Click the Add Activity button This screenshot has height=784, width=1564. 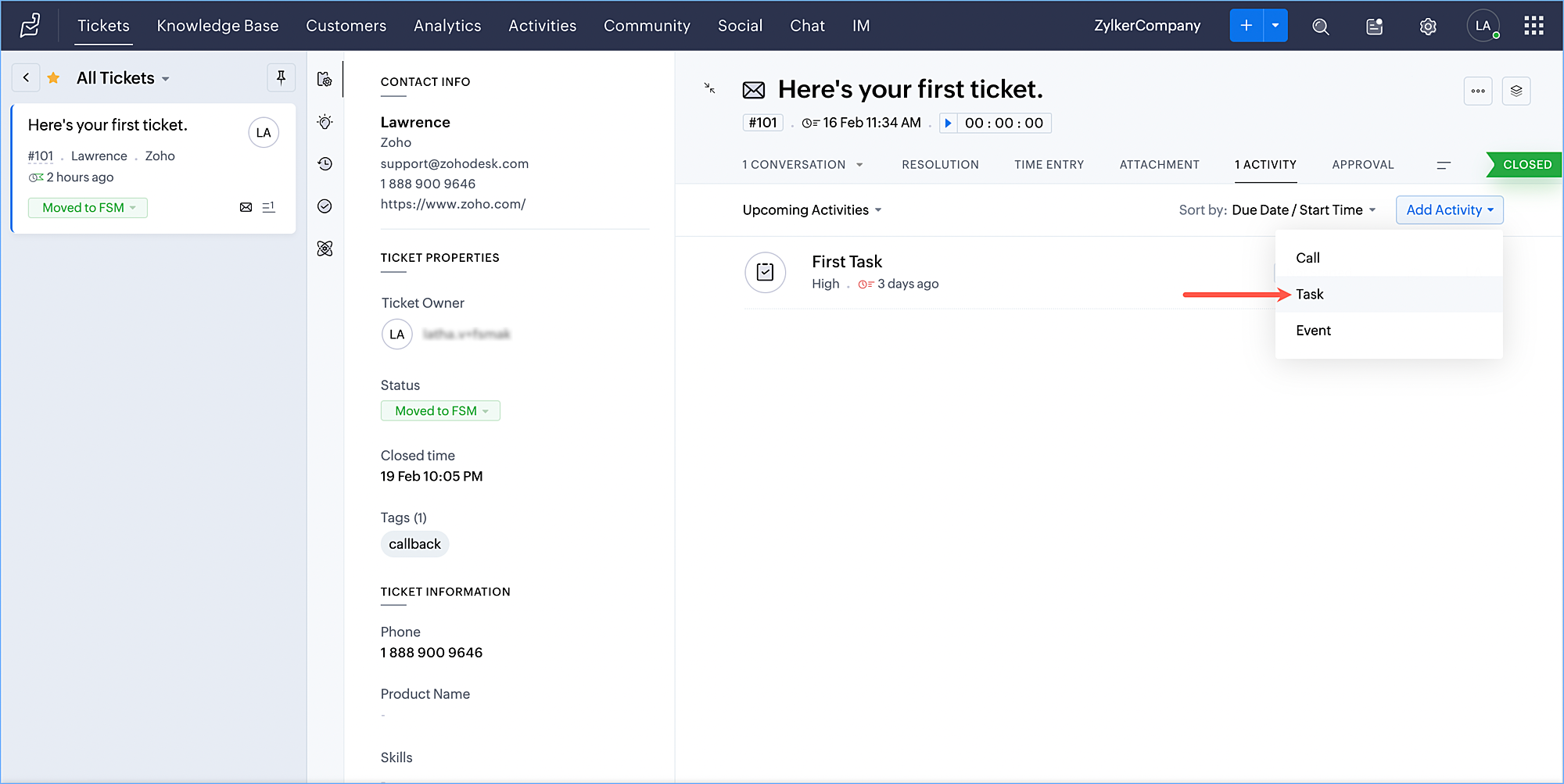(x=1449, y=210)
